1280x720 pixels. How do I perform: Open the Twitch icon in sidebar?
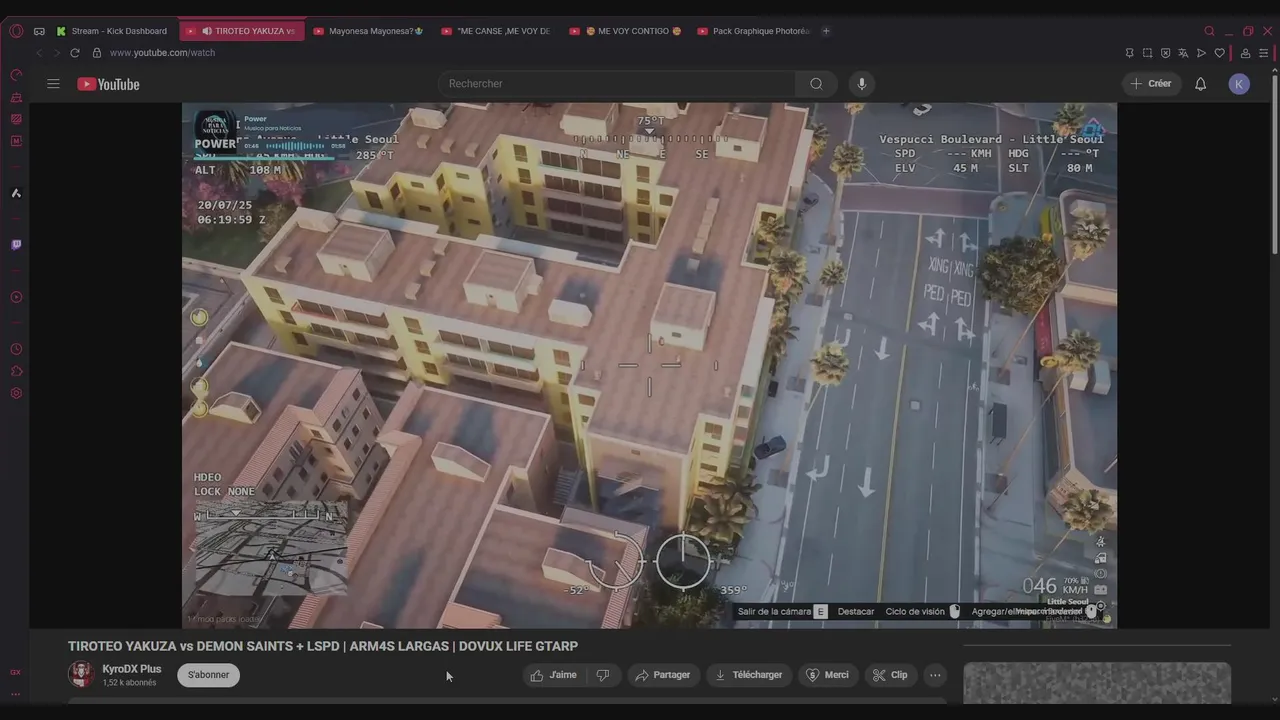coord(16,245)
